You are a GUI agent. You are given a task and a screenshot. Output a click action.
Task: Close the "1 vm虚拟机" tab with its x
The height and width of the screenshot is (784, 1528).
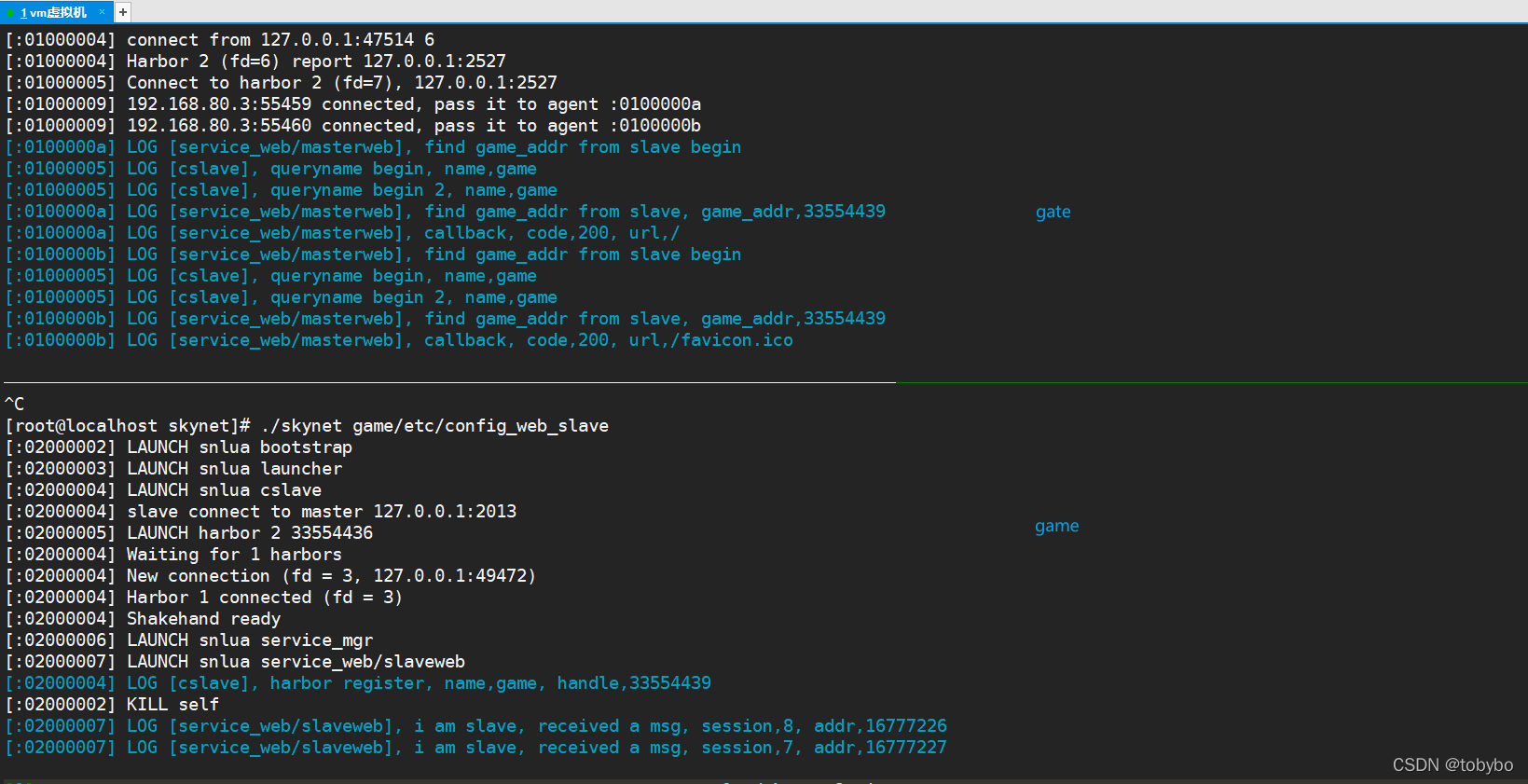102,12
